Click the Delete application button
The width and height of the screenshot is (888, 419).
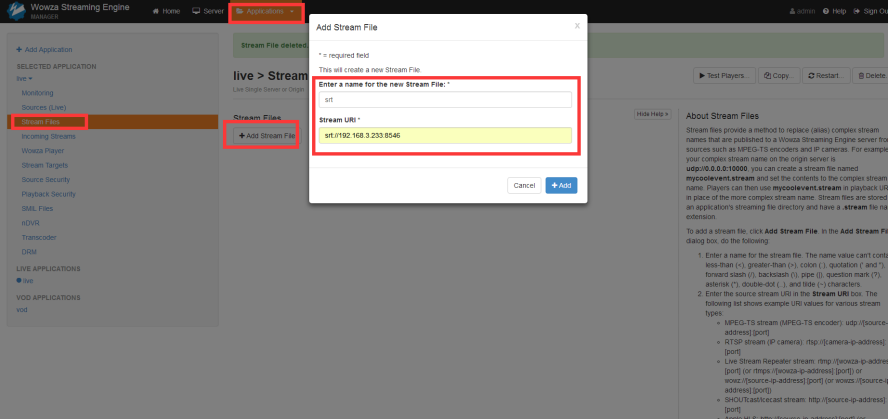click(872, 75)
